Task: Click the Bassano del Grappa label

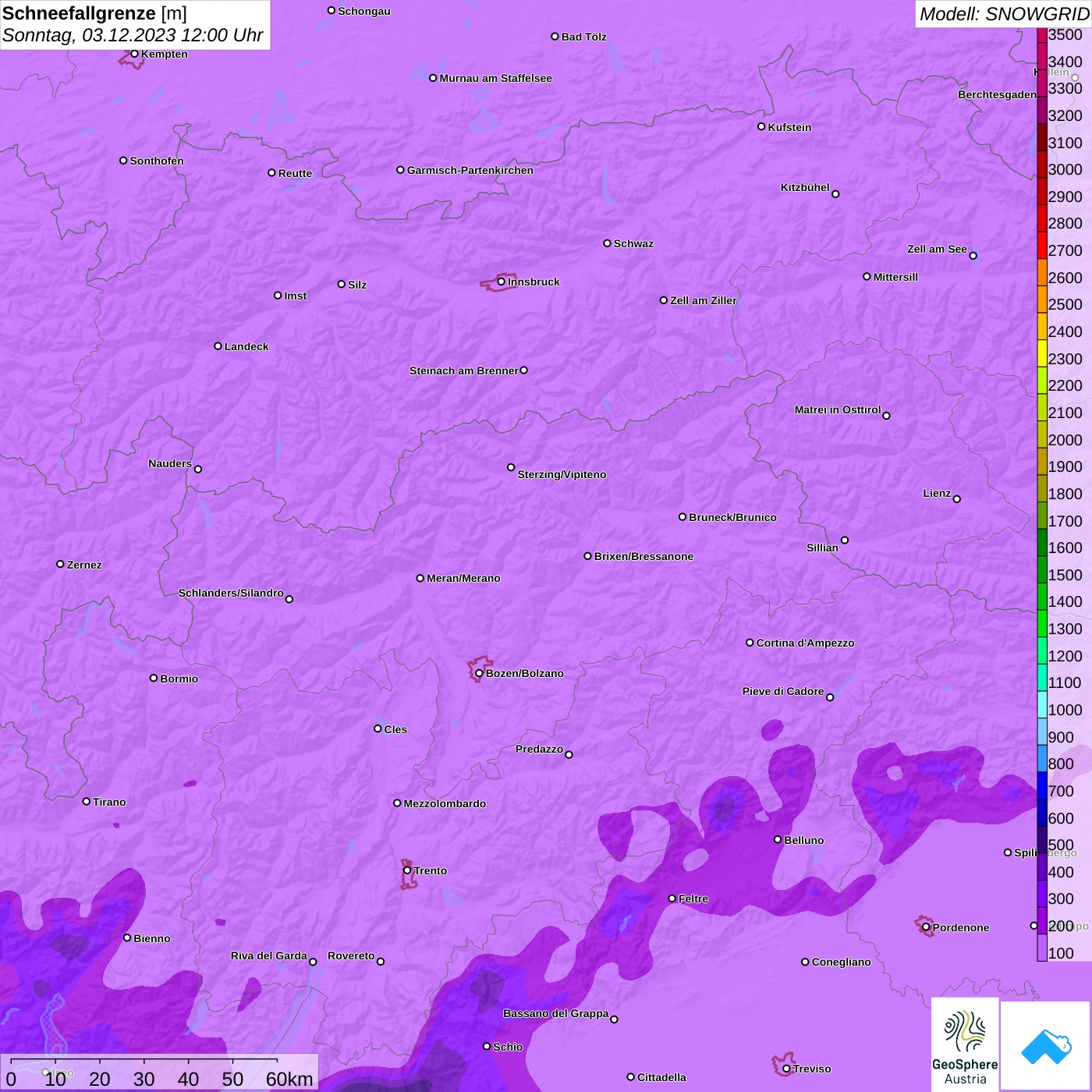Action: pos(556,1013)
